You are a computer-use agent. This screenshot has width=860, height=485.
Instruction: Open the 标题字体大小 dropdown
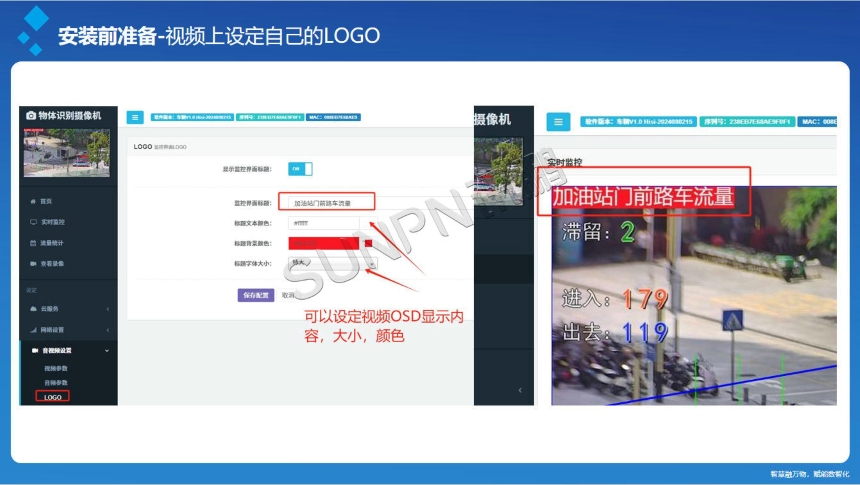click(x=333, y=263)
